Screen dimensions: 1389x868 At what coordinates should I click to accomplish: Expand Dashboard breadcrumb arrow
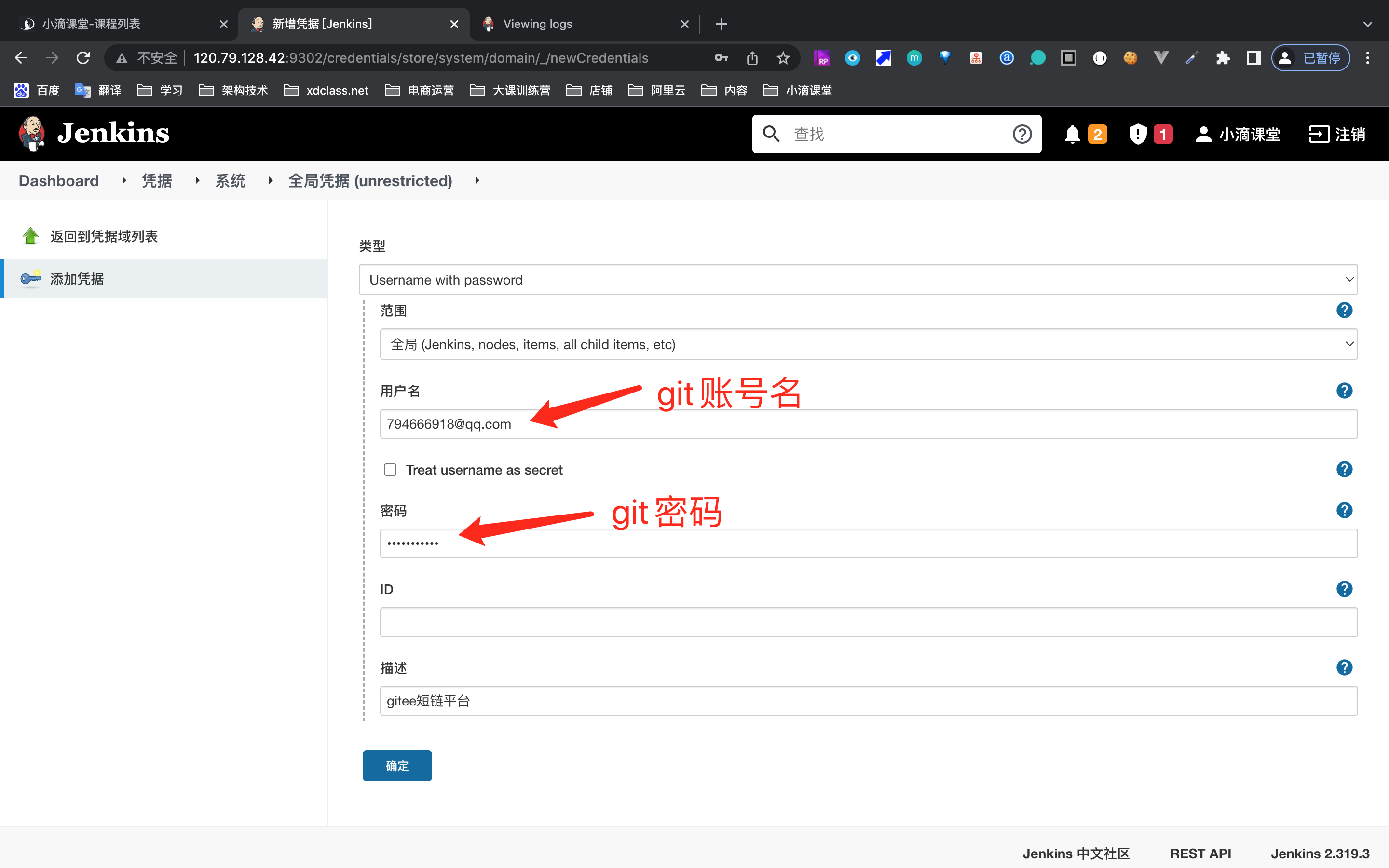[124, 181]
